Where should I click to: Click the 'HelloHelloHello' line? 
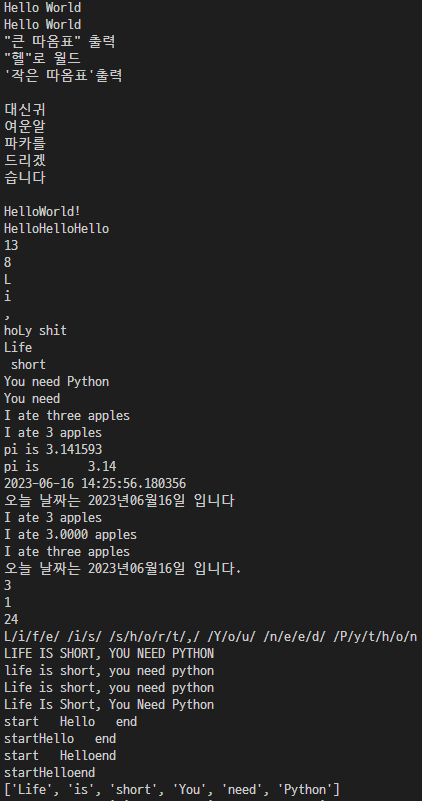(56, 228)
